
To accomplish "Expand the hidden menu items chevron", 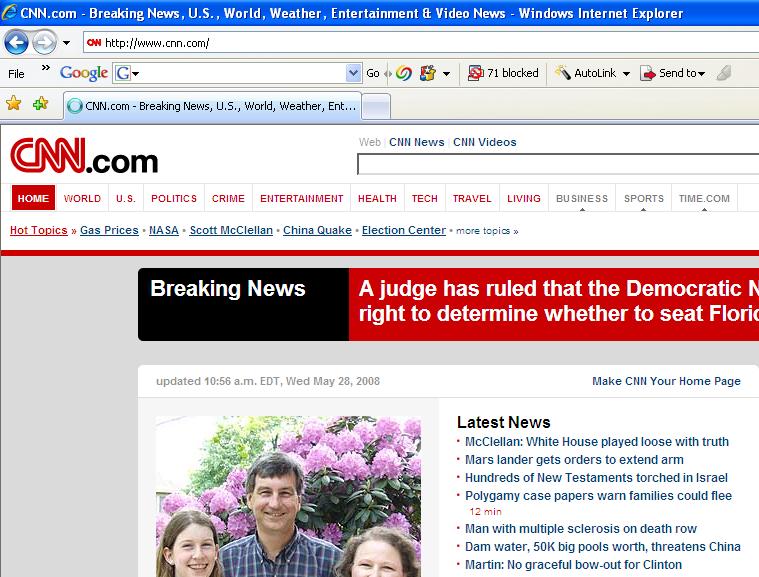I will pyautogui.click(x=45, y=68).
